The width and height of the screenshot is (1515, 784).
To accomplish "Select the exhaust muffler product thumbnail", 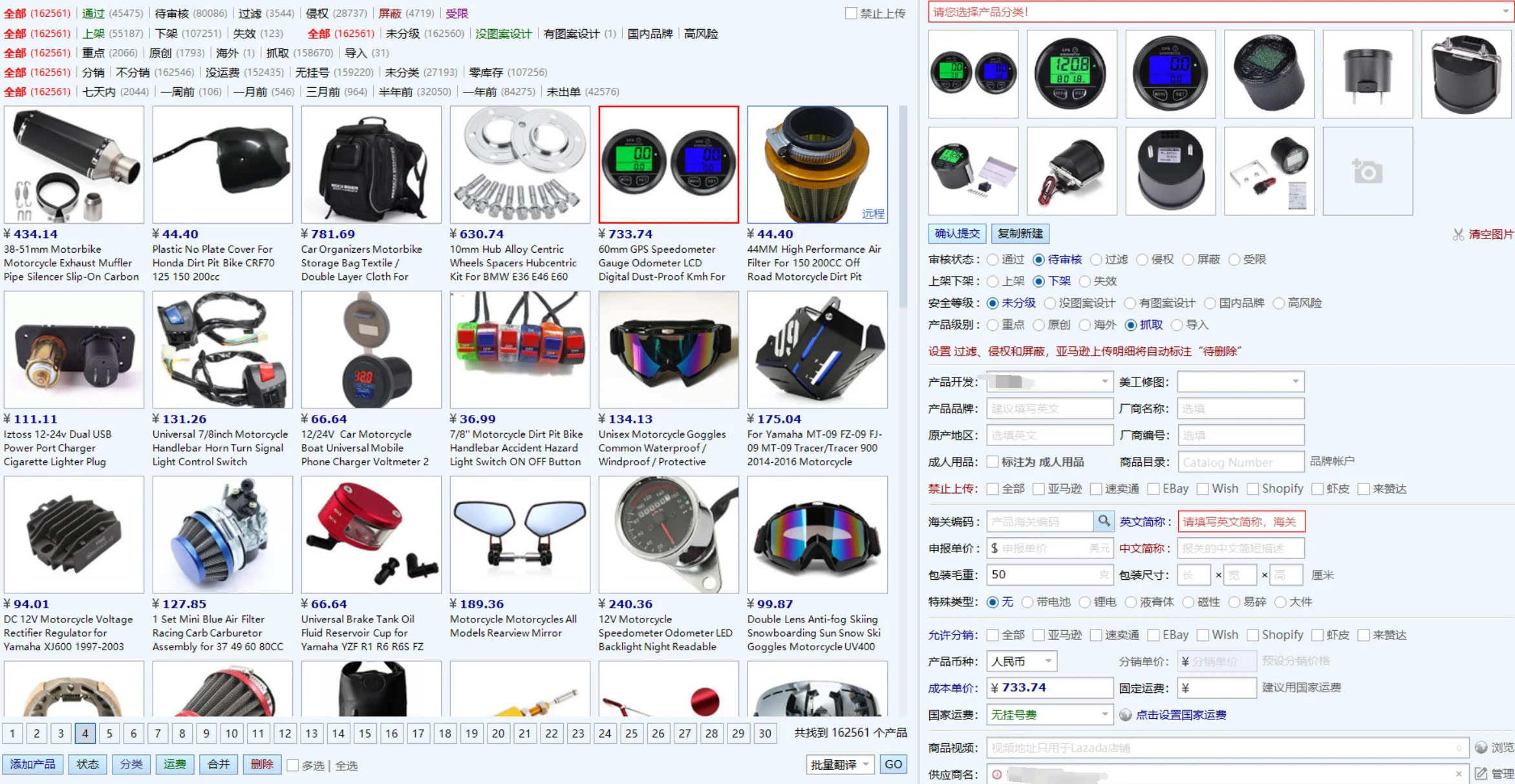I will (x=74, y=165).
